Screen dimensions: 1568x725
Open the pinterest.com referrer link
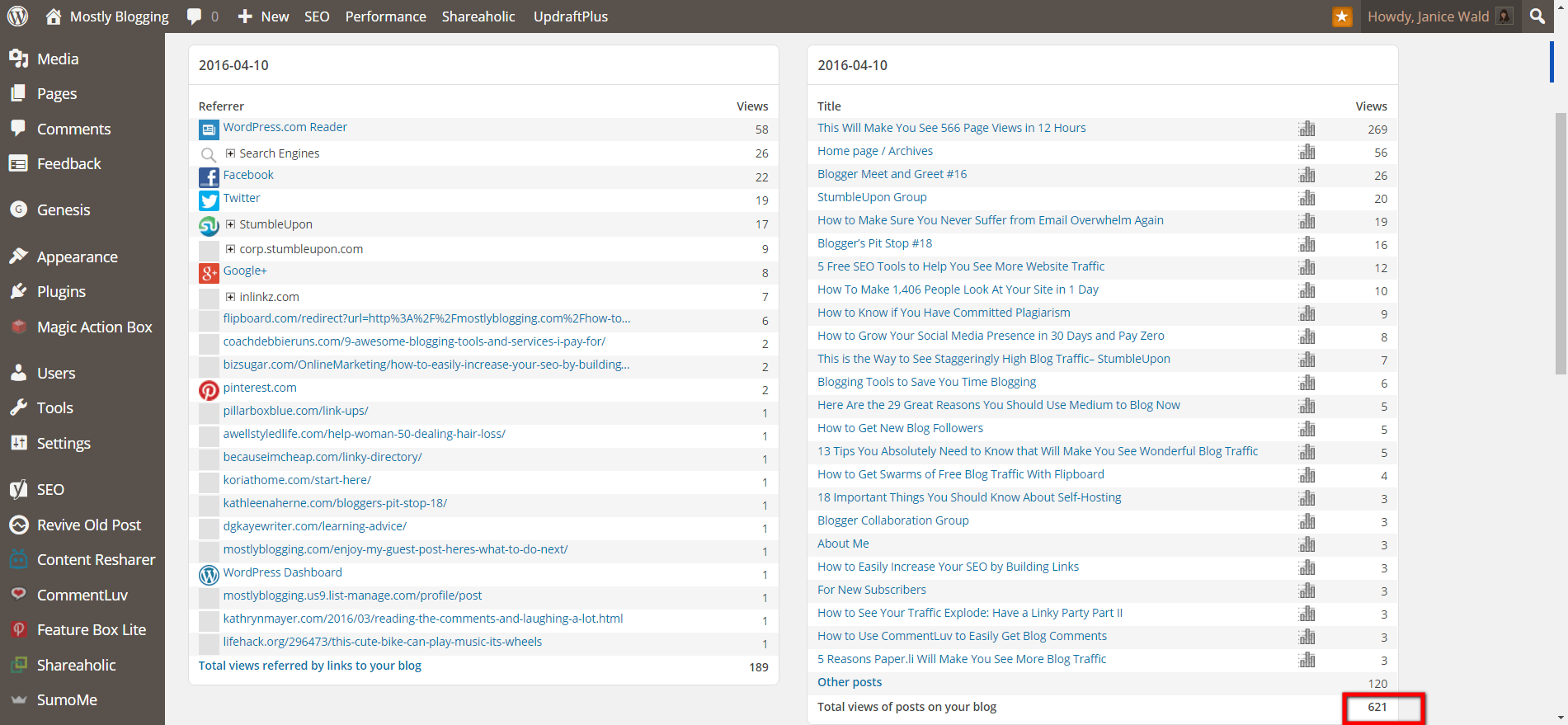[x=260, y=388]
